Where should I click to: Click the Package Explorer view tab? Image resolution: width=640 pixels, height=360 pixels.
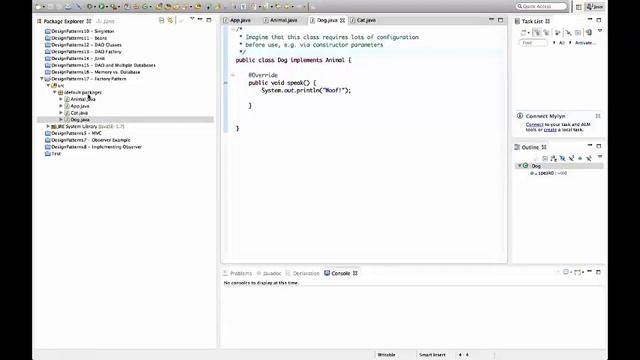pyautogui.click(x=64, y=21)
